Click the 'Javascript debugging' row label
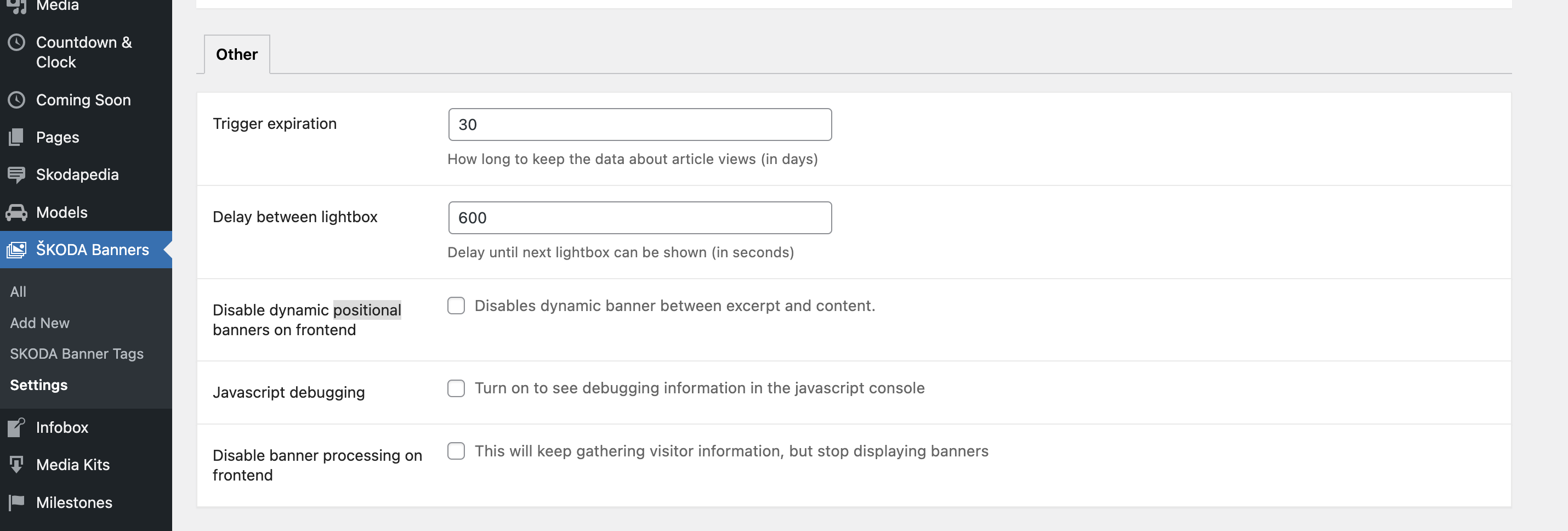 click(288, 392)
